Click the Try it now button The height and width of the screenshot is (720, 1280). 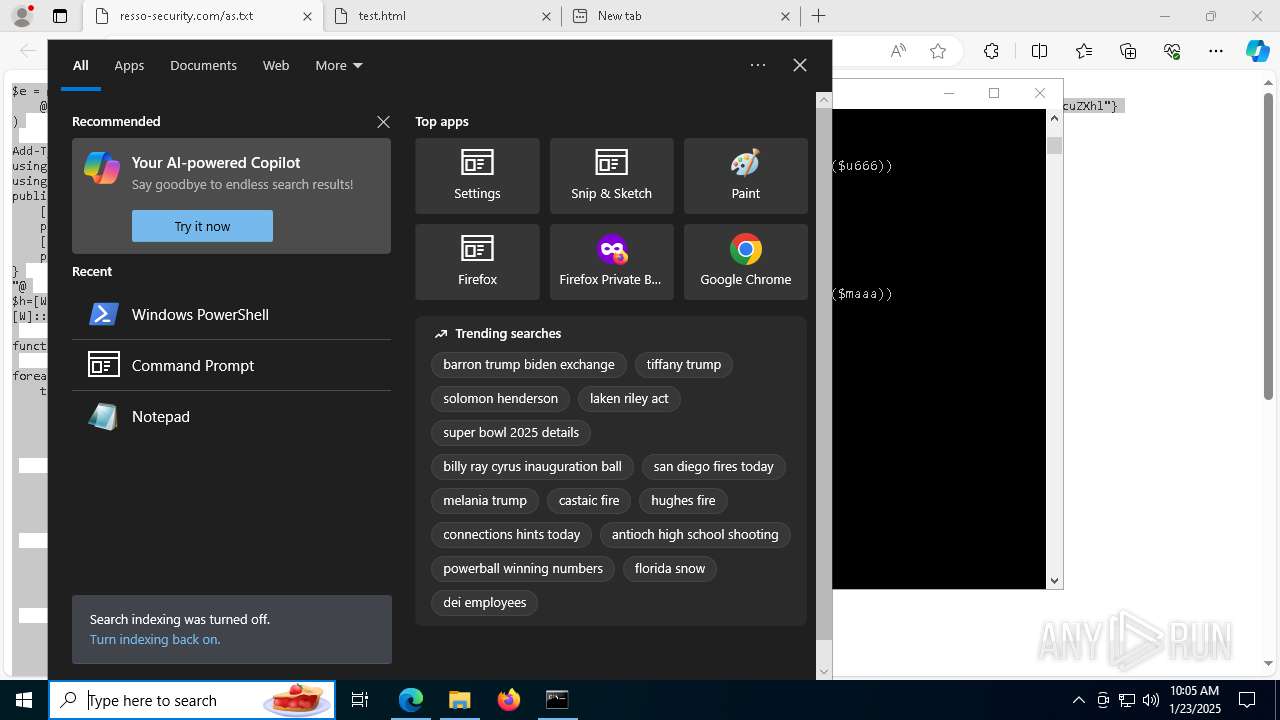click(x=202, y=226)
